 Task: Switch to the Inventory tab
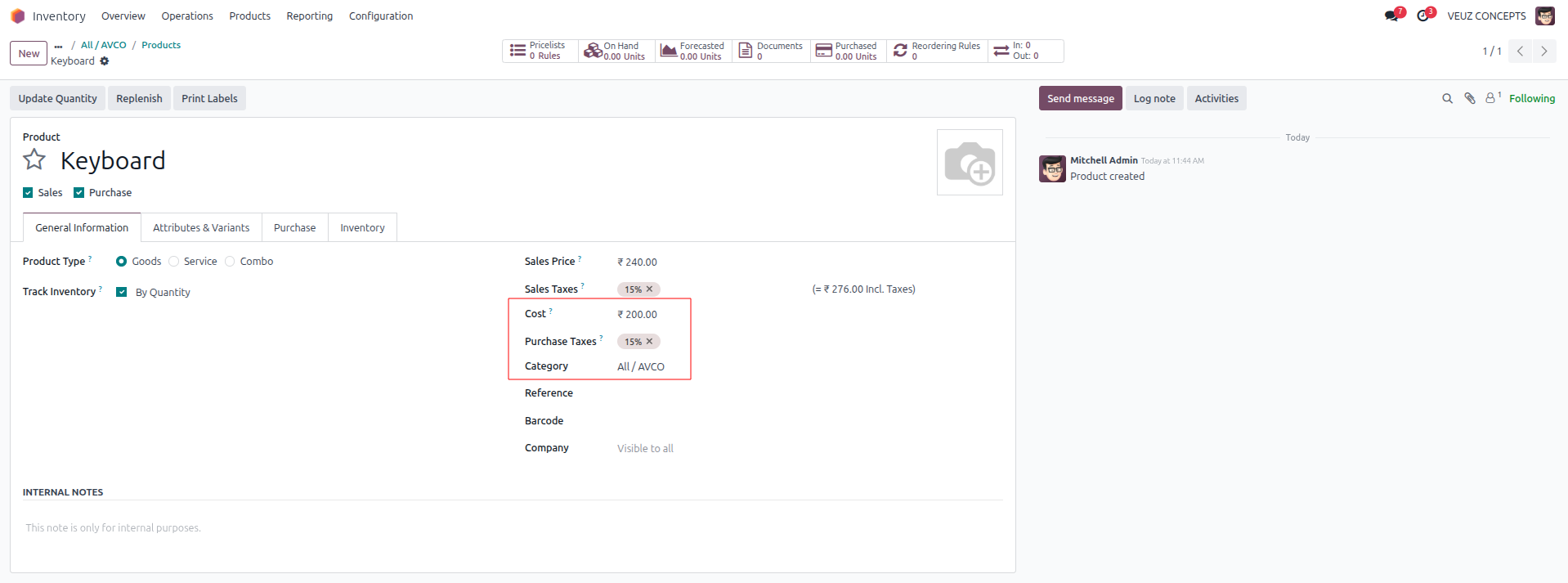coord(362,227)
